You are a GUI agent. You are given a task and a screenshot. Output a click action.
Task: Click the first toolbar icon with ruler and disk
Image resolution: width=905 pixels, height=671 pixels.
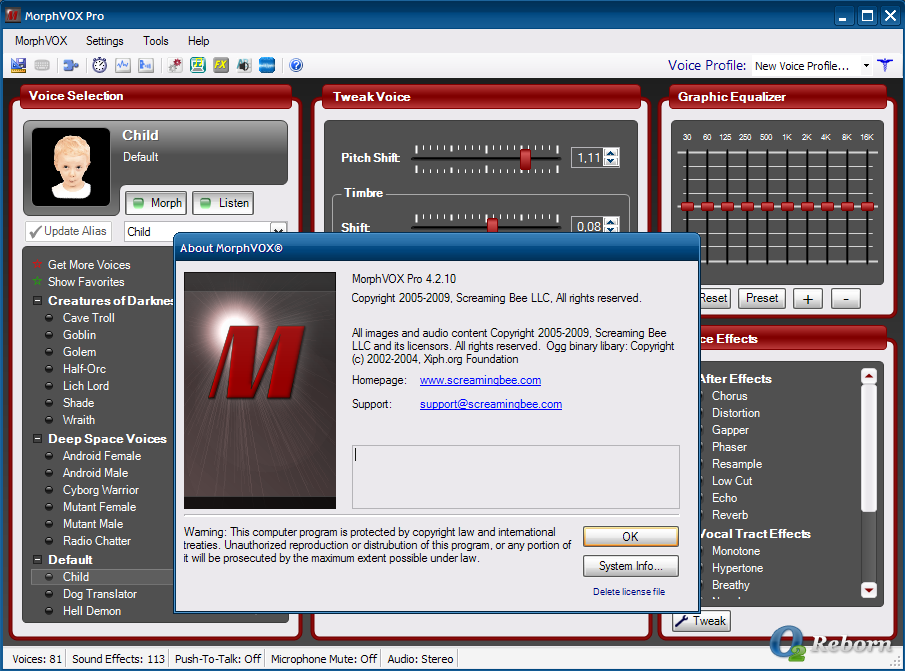[18, 65]
